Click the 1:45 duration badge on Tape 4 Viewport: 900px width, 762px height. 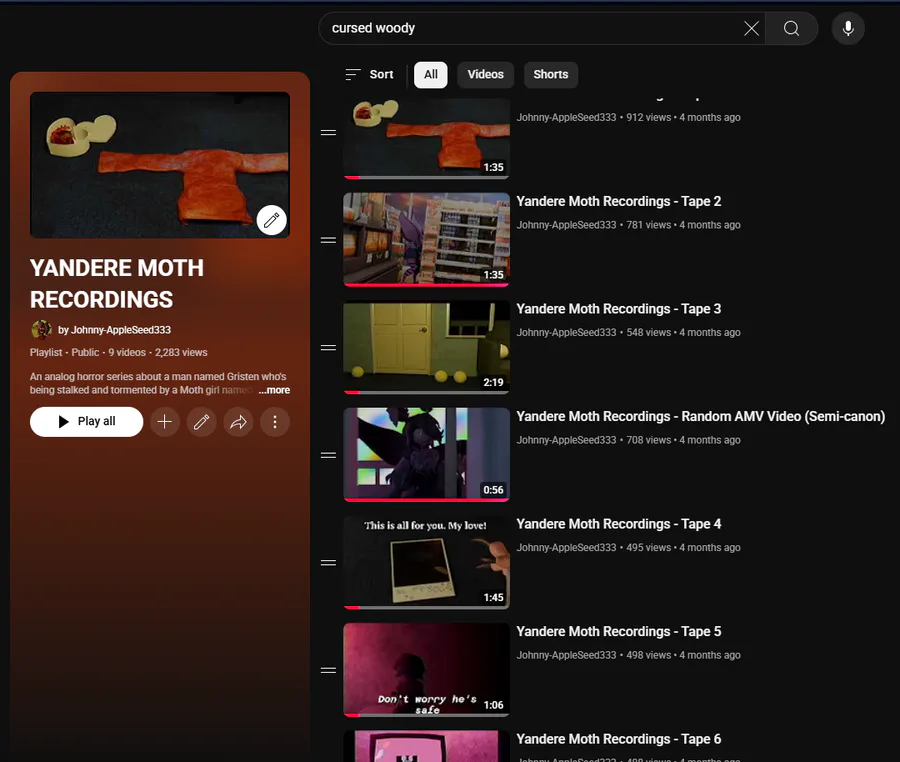tap(493, 597)
